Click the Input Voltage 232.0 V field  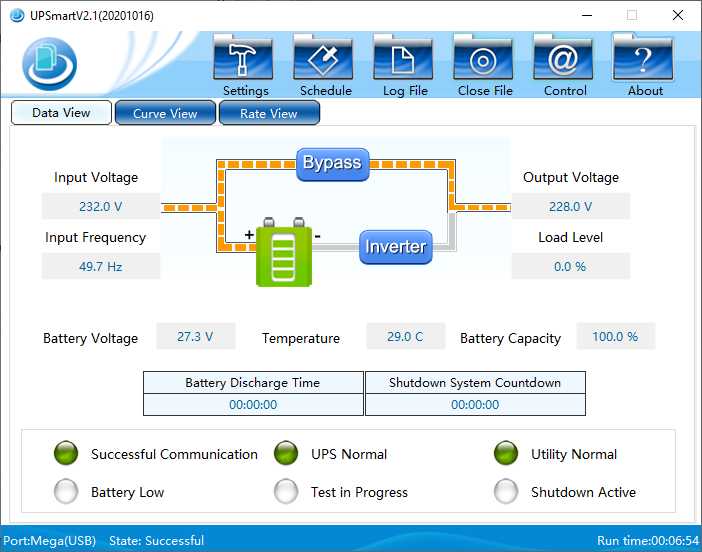(101, 206)
